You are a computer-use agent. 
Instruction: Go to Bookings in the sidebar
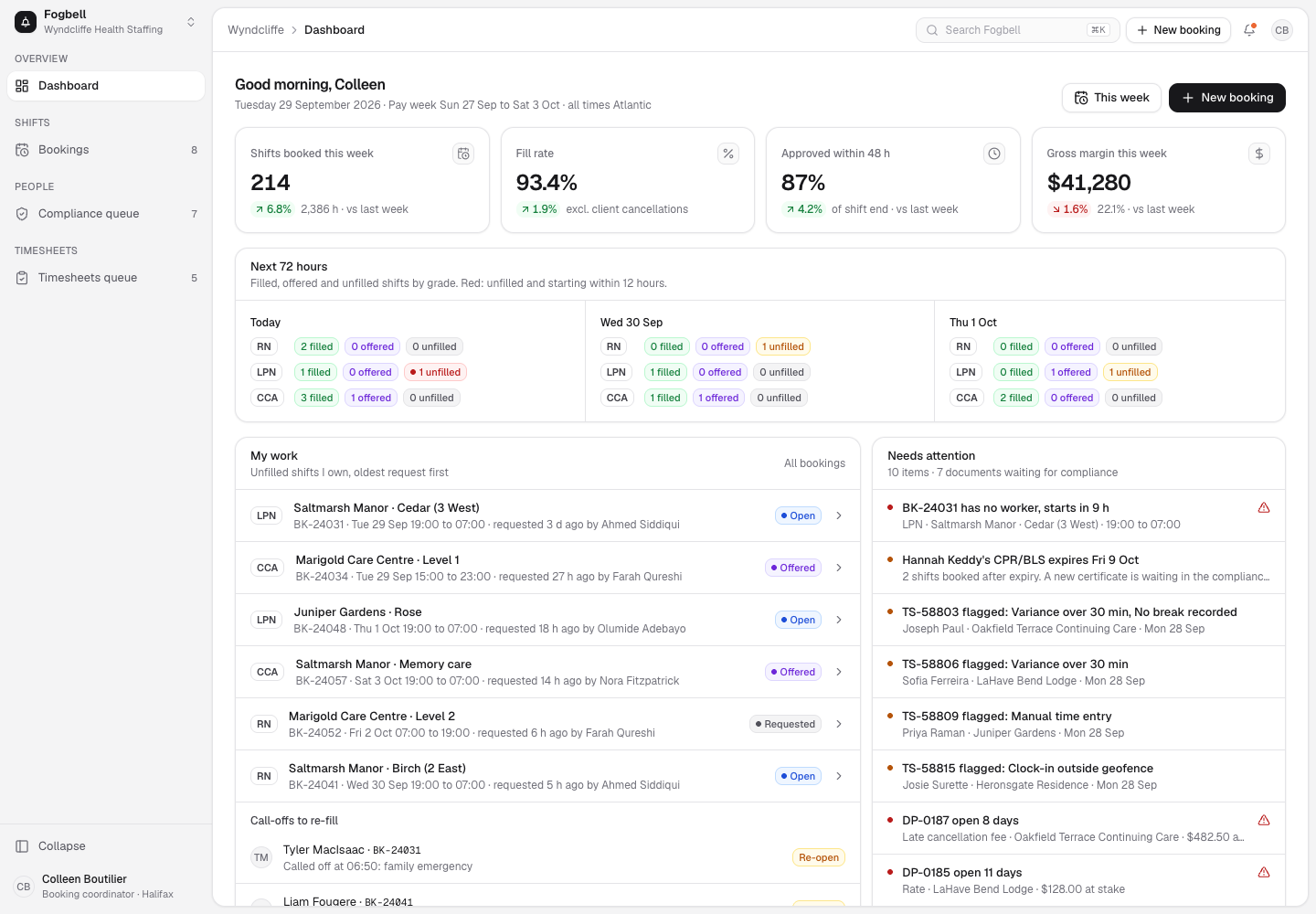(x=106, y=150)
